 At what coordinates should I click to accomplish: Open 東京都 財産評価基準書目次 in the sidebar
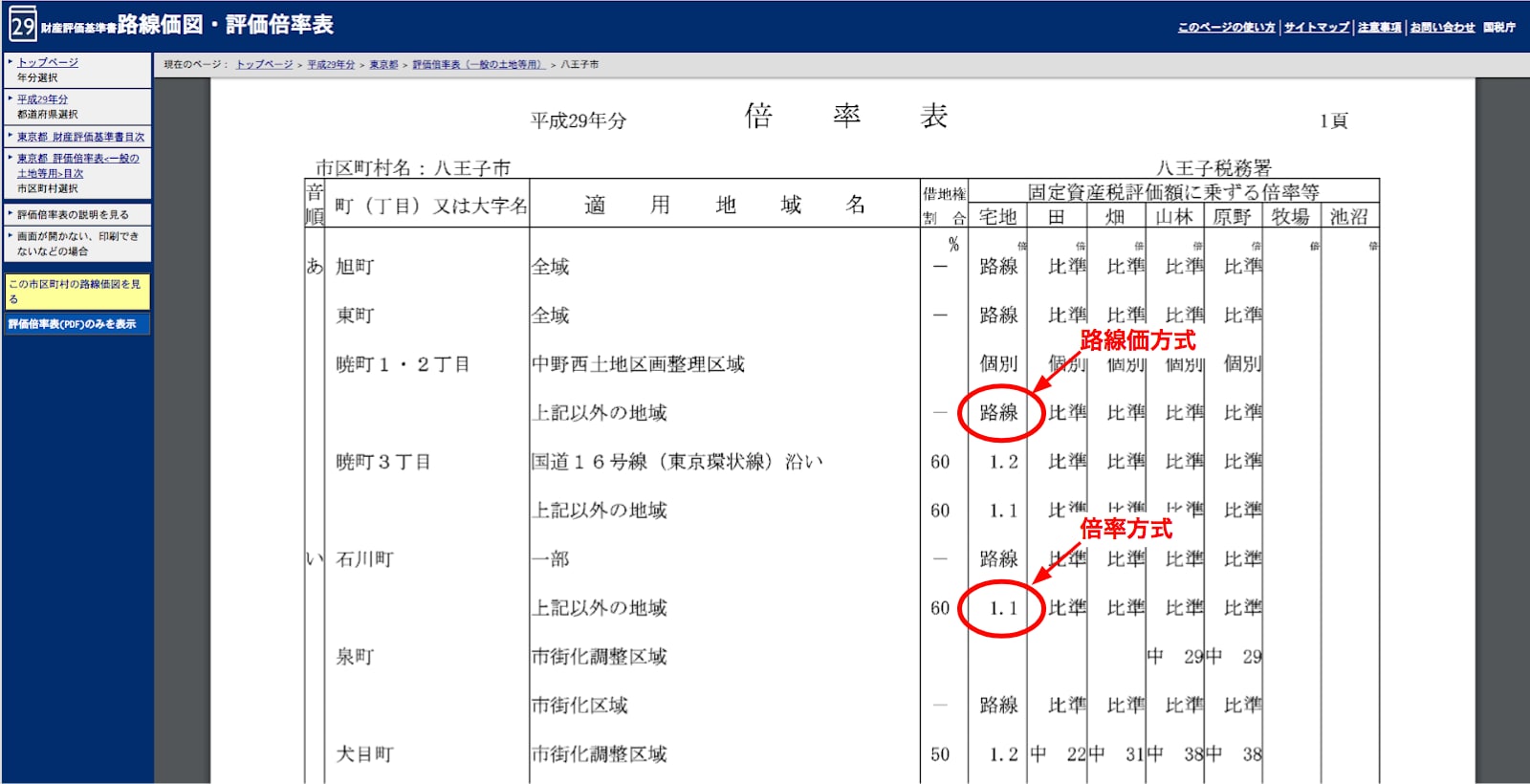tap(80, 137)
